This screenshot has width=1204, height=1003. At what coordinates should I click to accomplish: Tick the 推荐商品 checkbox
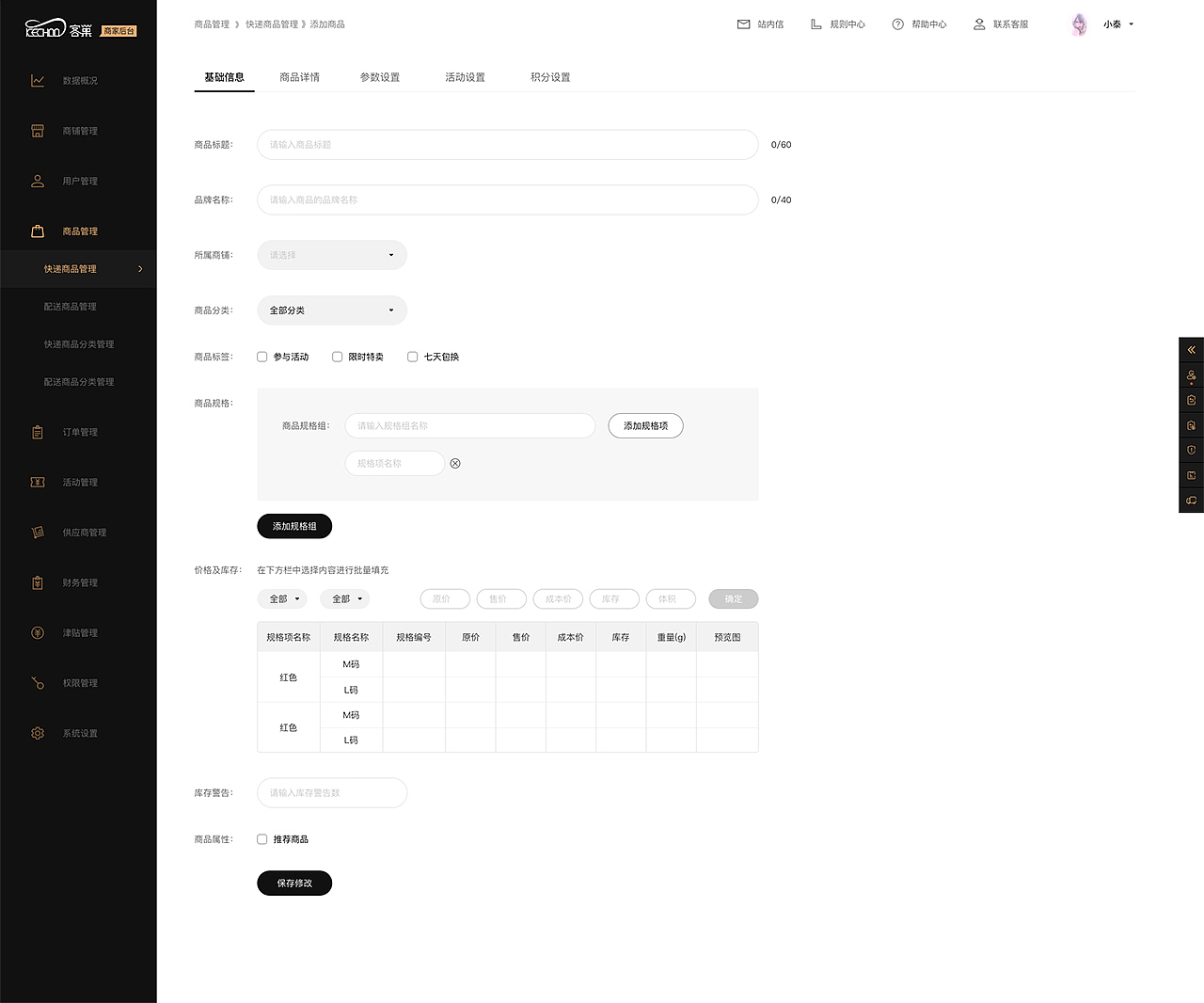(261, 838)
